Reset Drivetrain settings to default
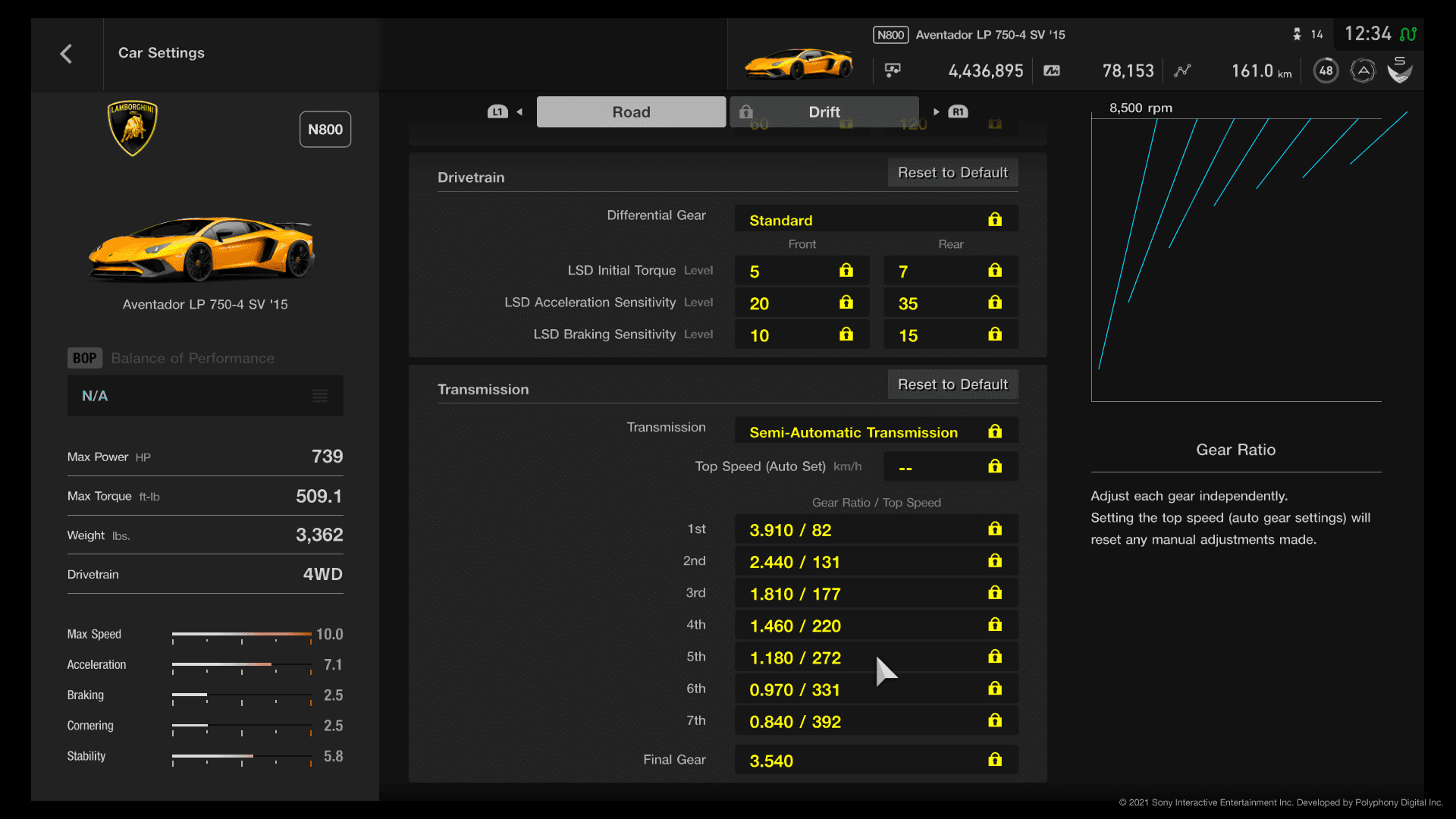The width and height of the screenshot is (1456, 819). click(x=952, y=172)
